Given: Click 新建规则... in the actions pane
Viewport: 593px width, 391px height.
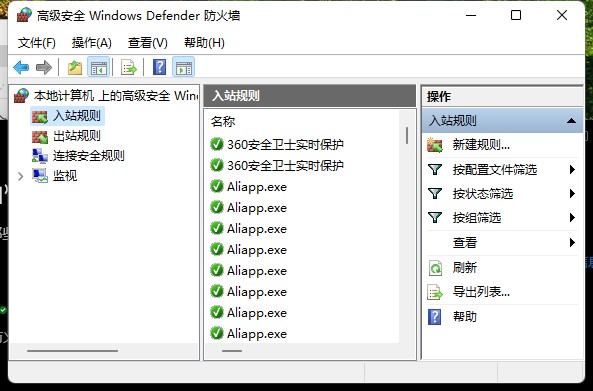Looking at the screenshot, I should tap(481, 145).
